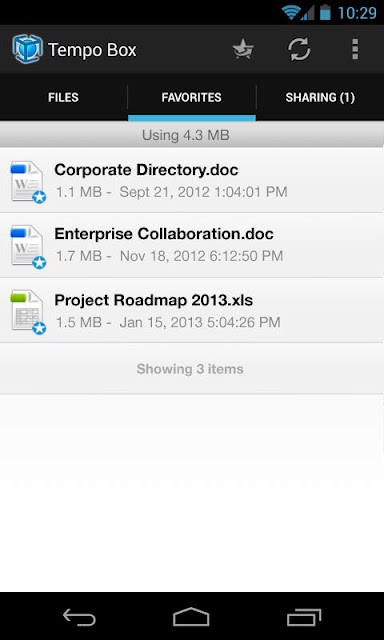Tap the Tempo Box cube app icon

27,49
